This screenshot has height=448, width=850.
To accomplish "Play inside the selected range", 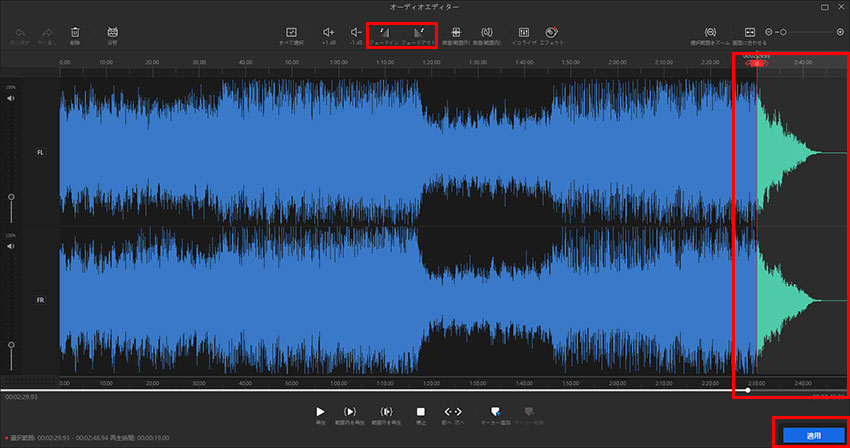I will [350, 415].
